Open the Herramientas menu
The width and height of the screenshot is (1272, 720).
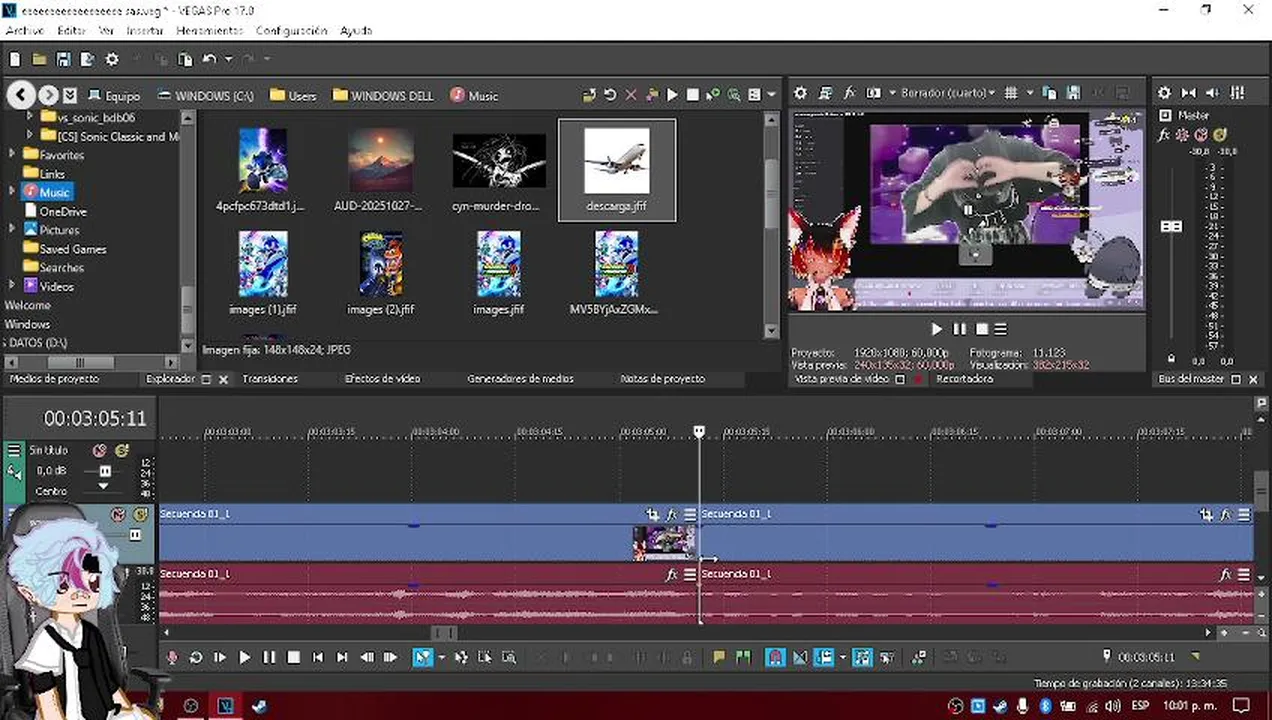tap(210, 31)
